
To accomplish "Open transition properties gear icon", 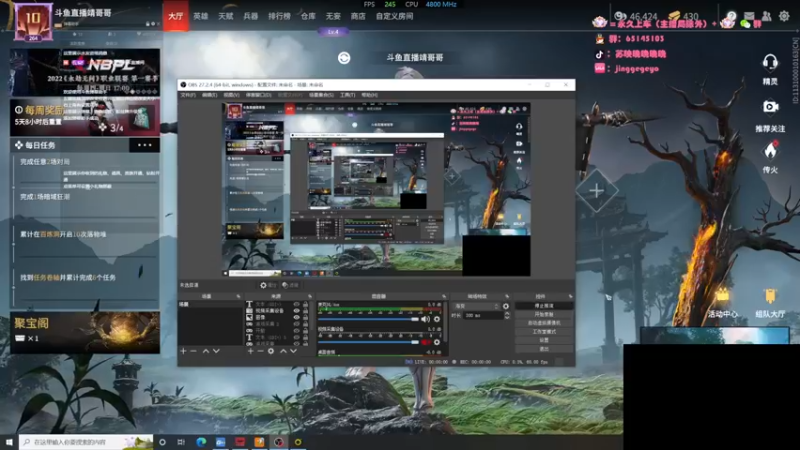I will point(506,306).
